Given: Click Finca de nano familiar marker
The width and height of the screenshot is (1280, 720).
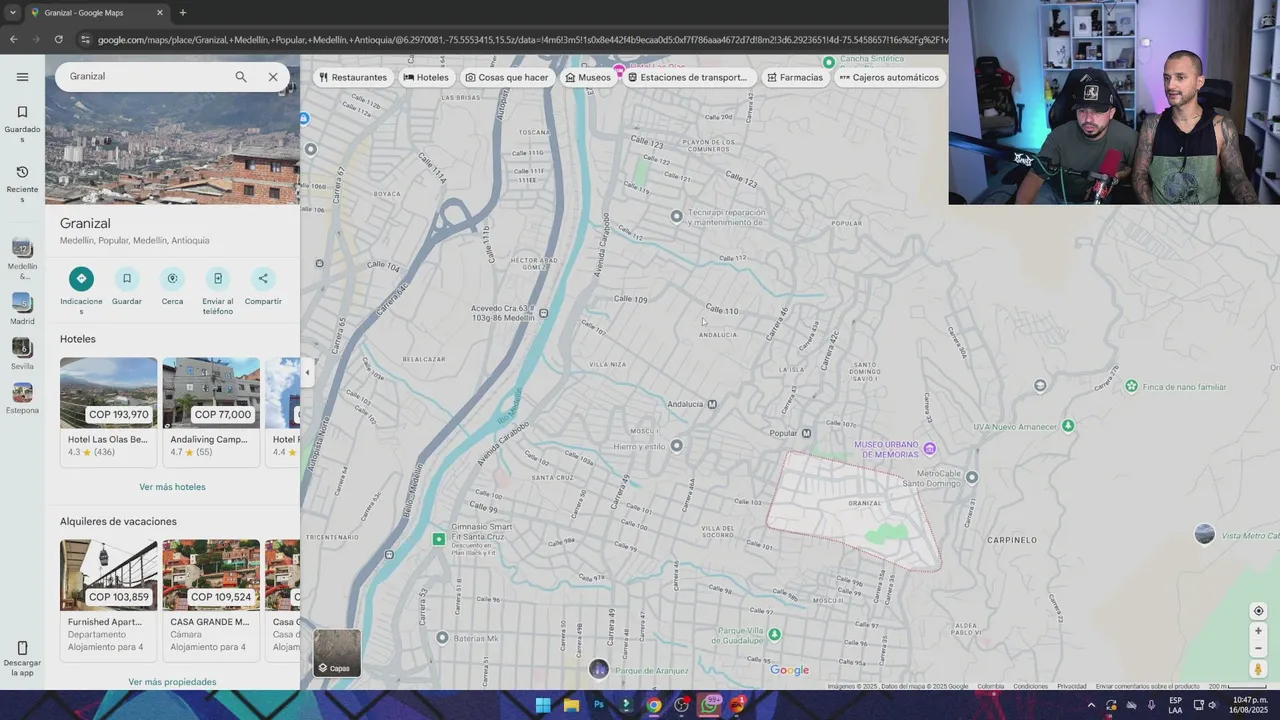Looking at the screenshot, I should [1131, 386].
